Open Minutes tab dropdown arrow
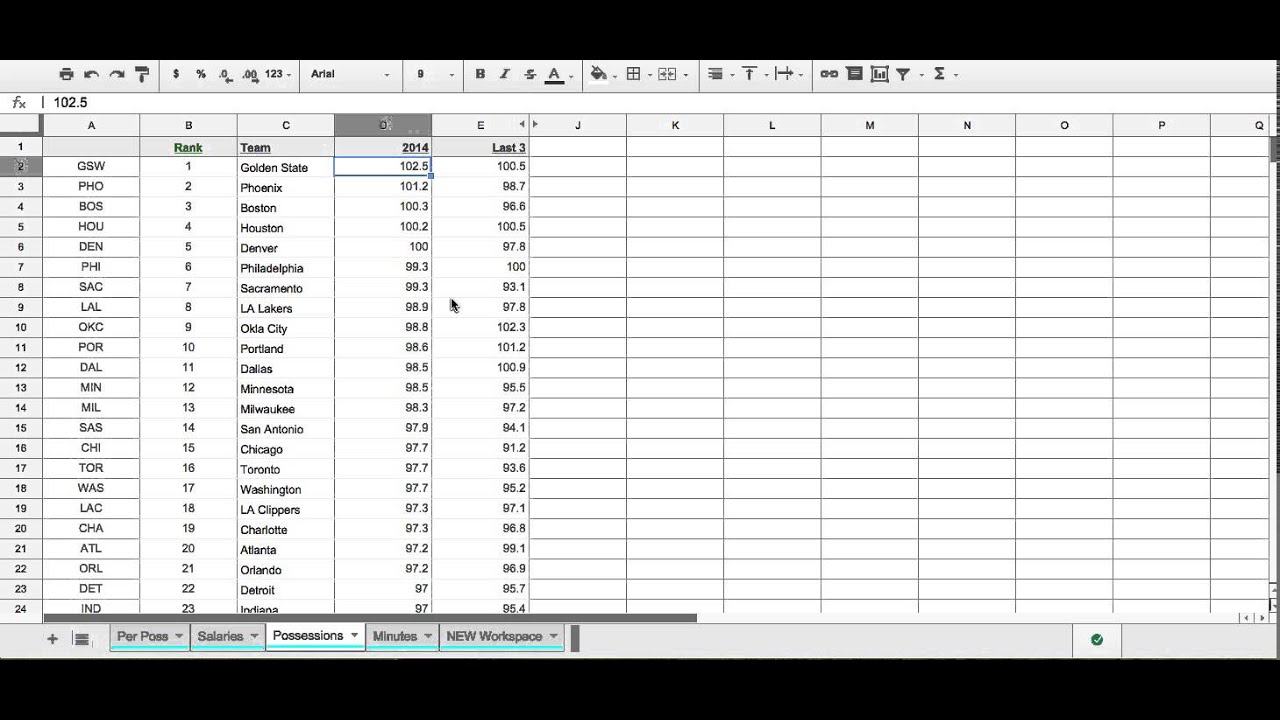1280x720 pixels. click(x=428, y=636)
